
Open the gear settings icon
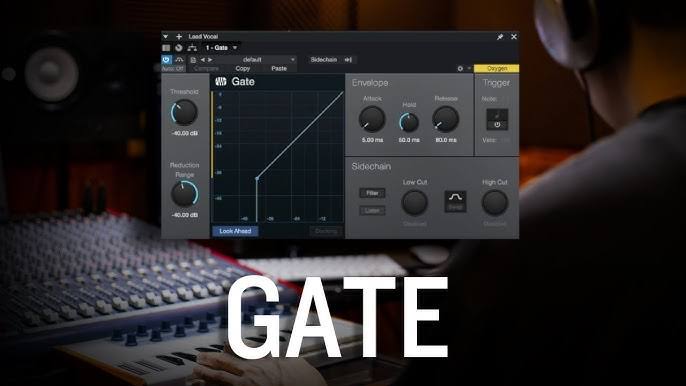(460, 69)
